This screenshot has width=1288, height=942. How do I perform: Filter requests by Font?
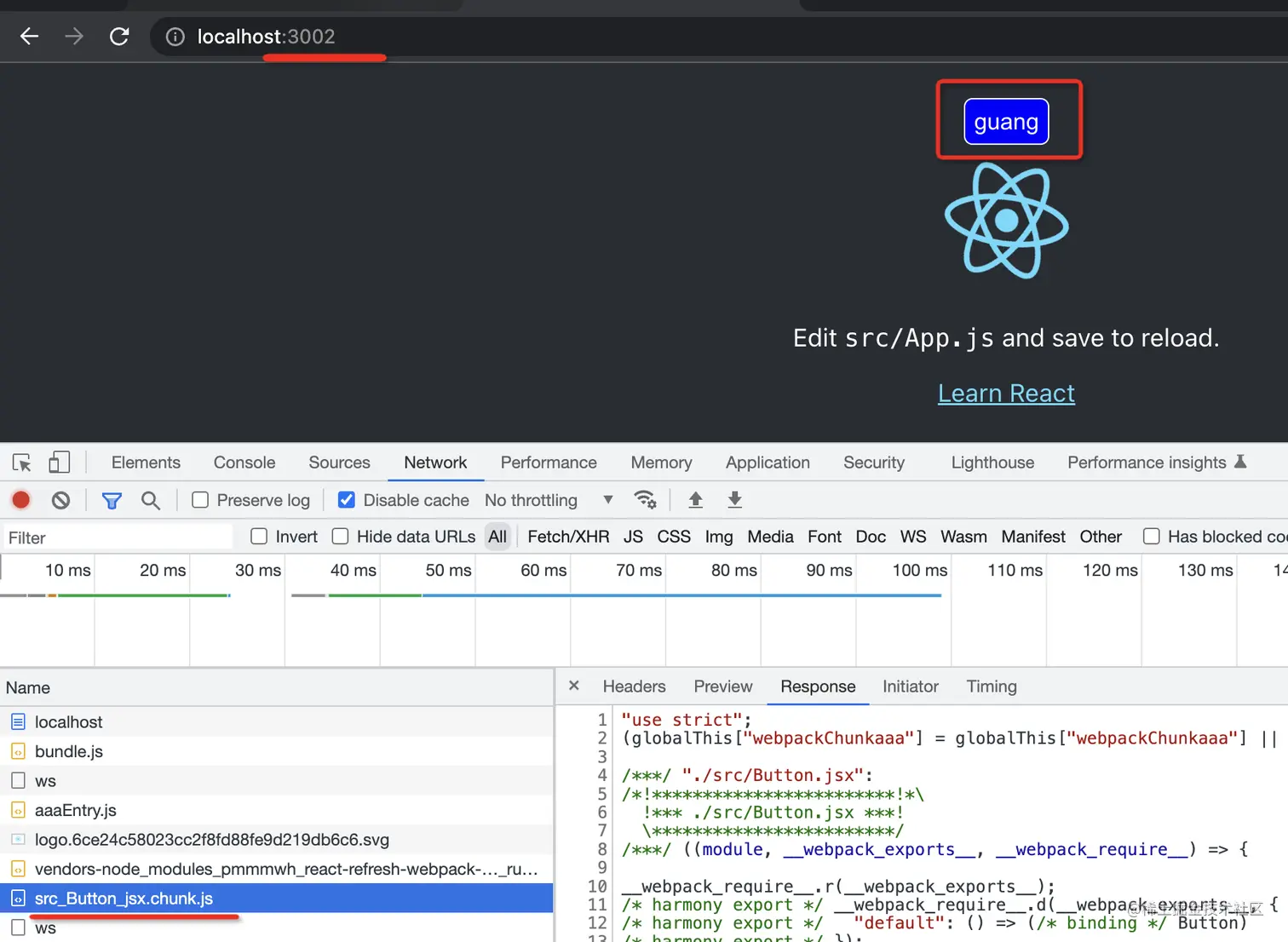coord(825,537)
